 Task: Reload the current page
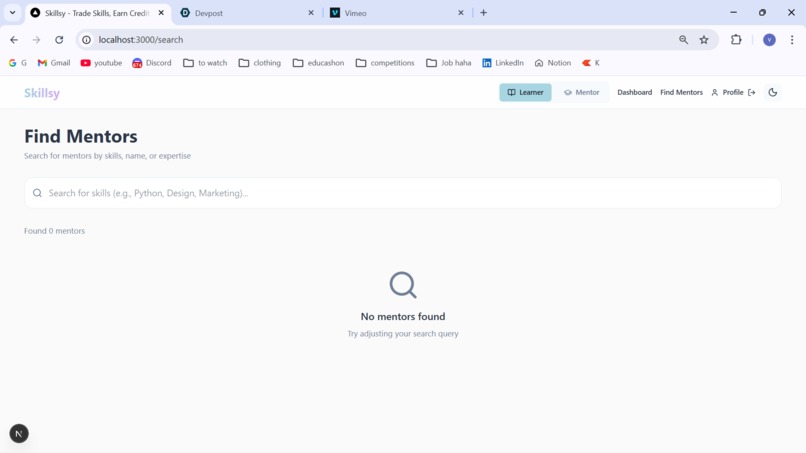[x=59, y=40]
